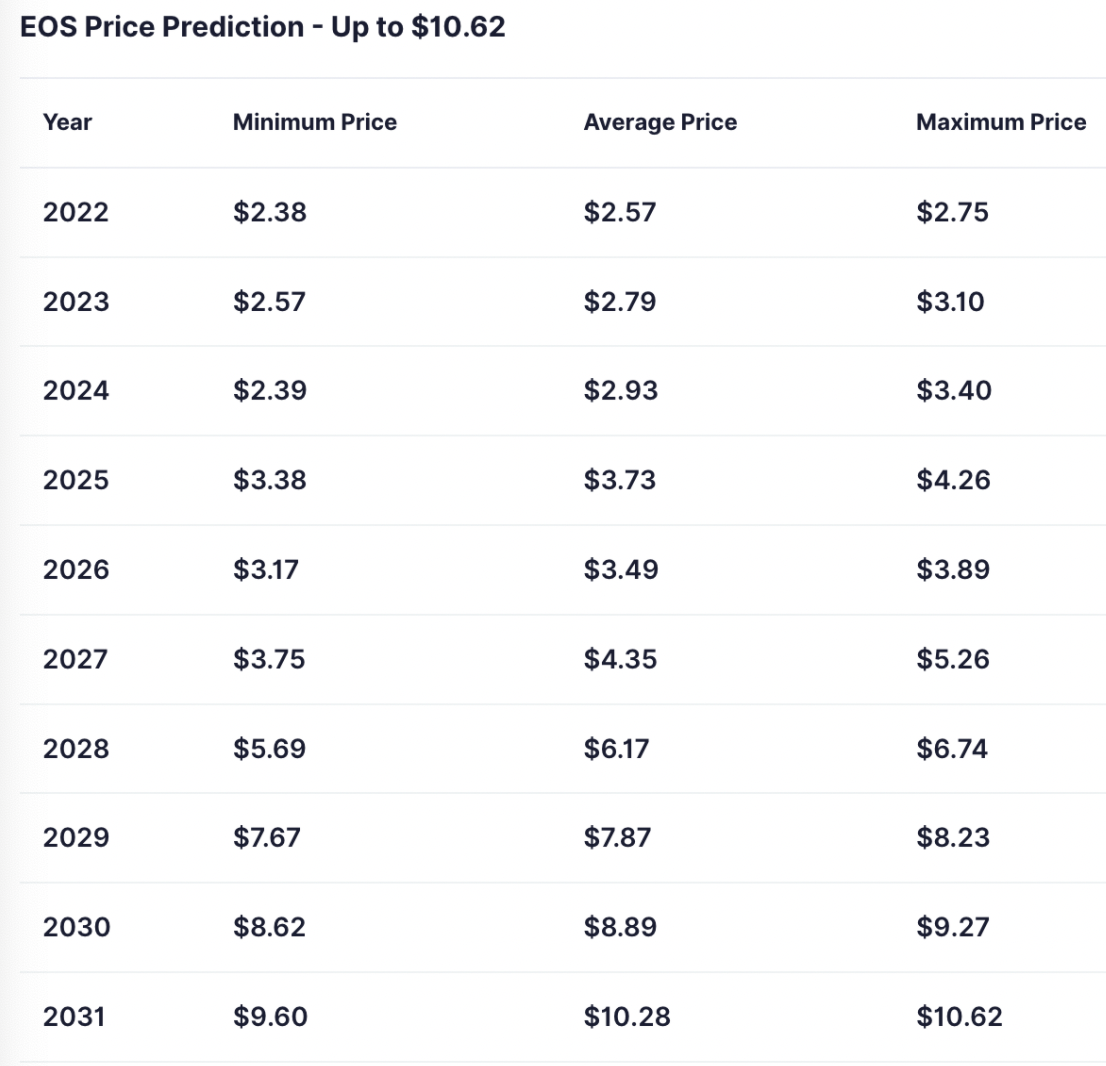Click the 2026 year cell
Image resolution: width=1106 pixels, height=1066 pixels.
[76, 570]
